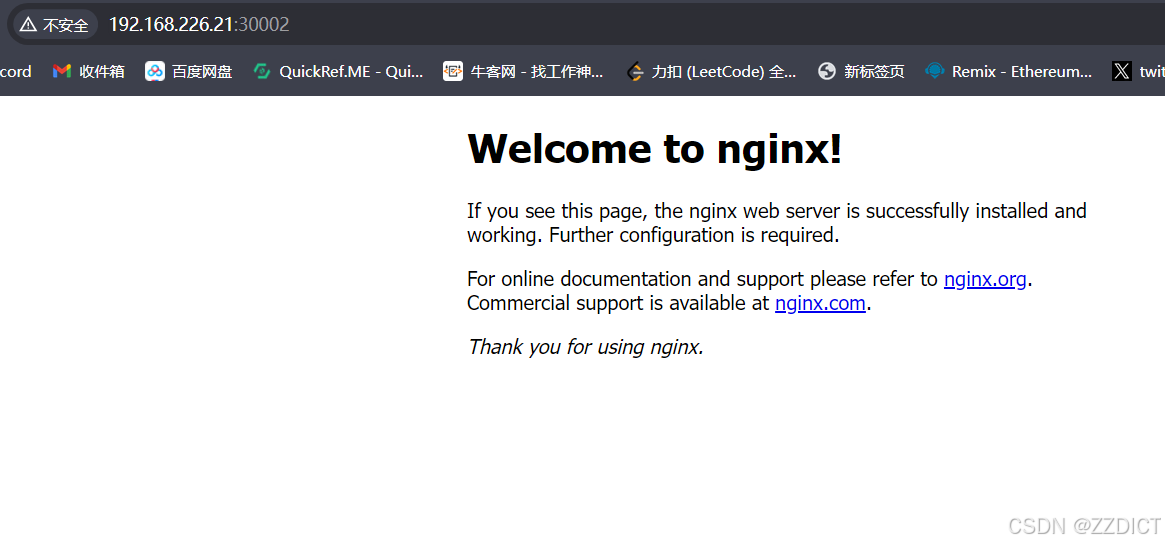
Task: Open the Remix - Ethereum bookmark
Action: click(1008, 71)
